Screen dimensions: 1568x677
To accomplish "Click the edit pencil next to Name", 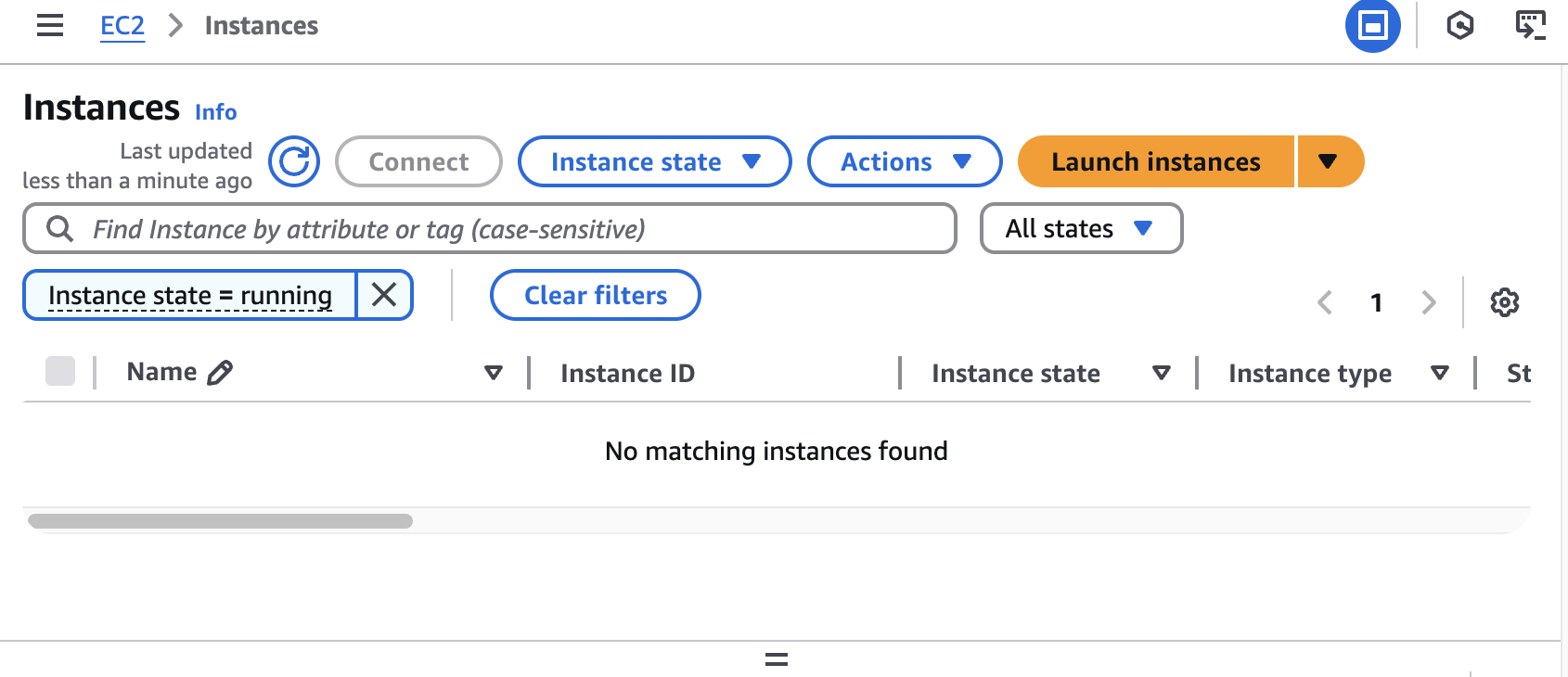I will 220,373.
